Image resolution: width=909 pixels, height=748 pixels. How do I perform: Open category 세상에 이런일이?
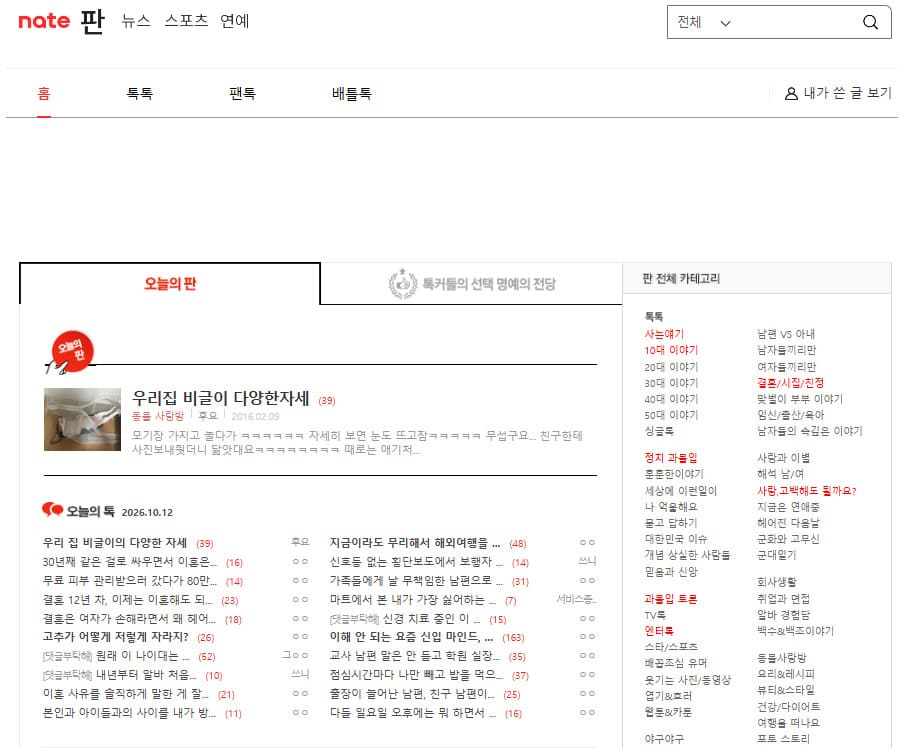point(680,491)
